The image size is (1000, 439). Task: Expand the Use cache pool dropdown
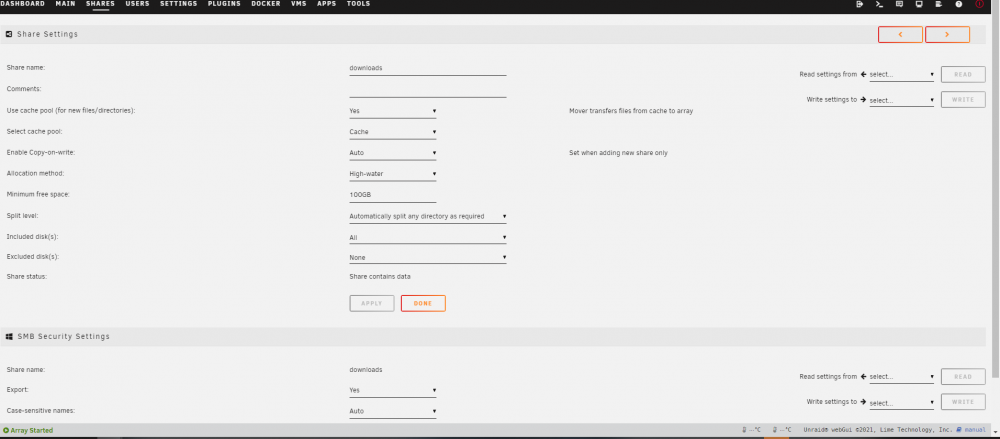pos(393,111)
